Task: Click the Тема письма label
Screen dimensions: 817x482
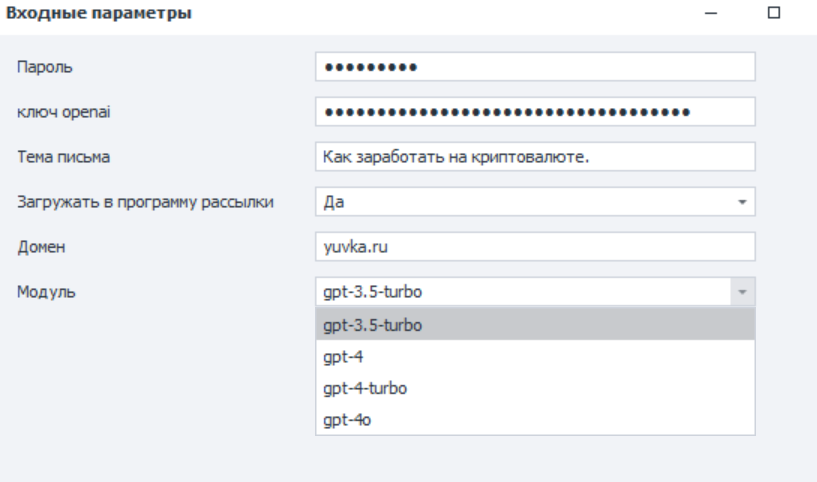Action: pos(63,157)
